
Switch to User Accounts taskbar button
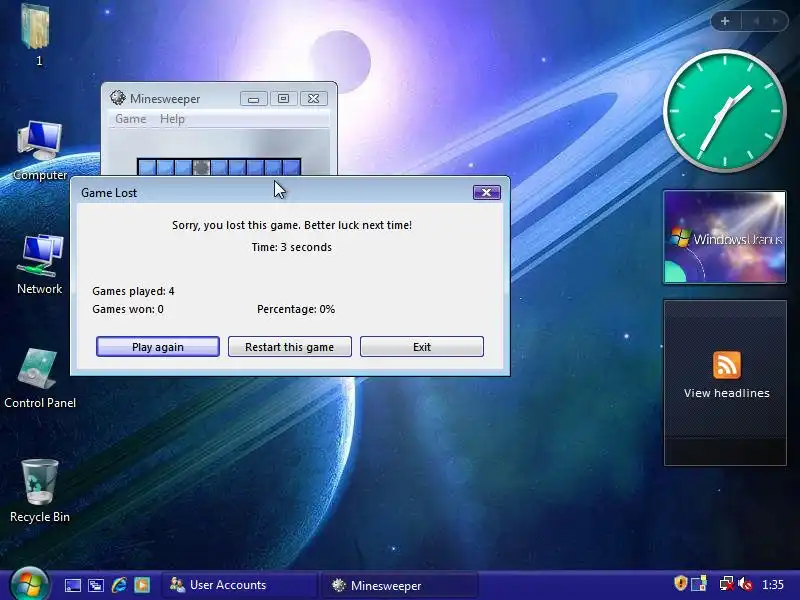click(x=240, y=585)
